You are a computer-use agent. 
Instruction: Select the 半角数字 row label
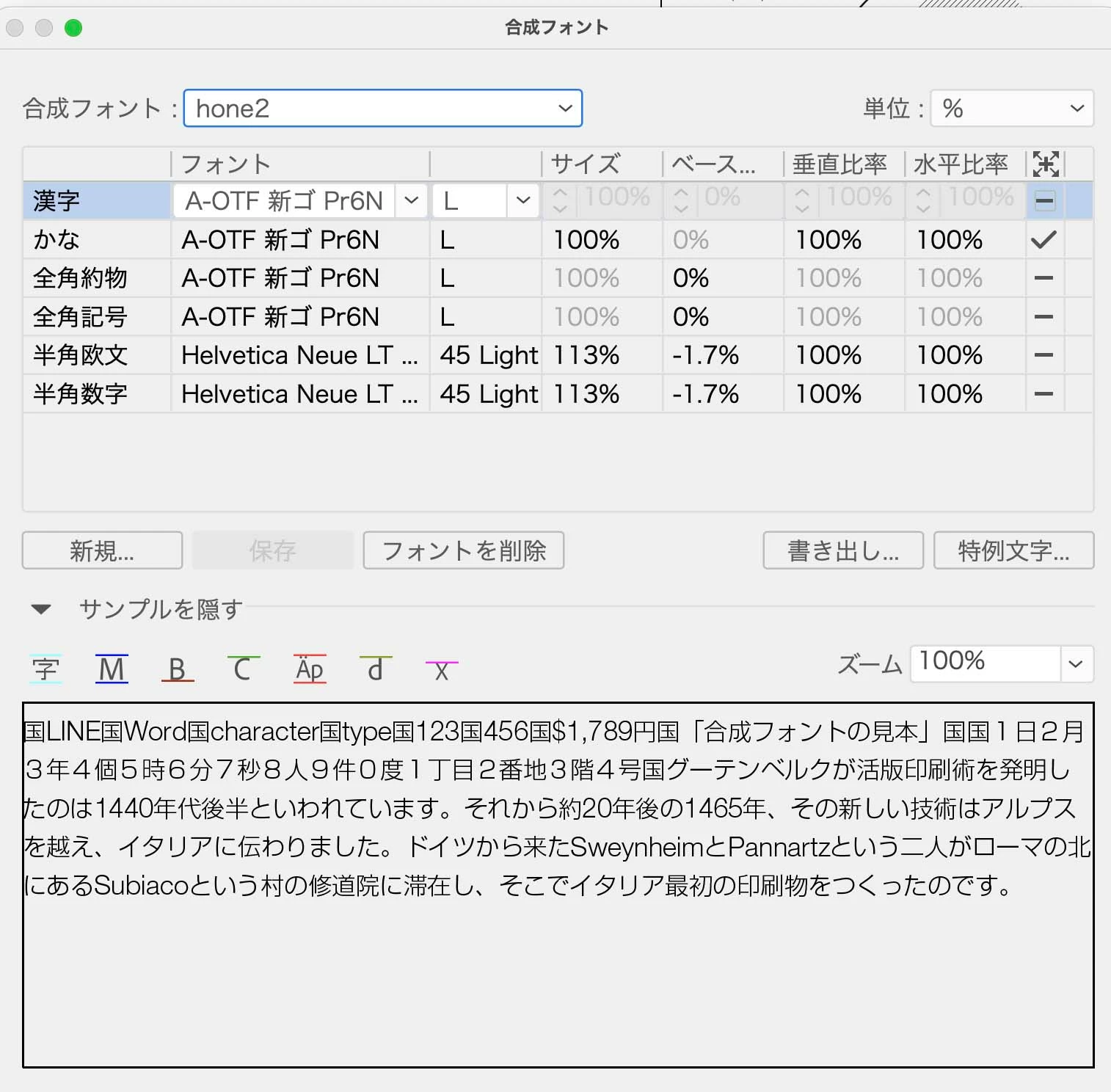coord(80,394)
